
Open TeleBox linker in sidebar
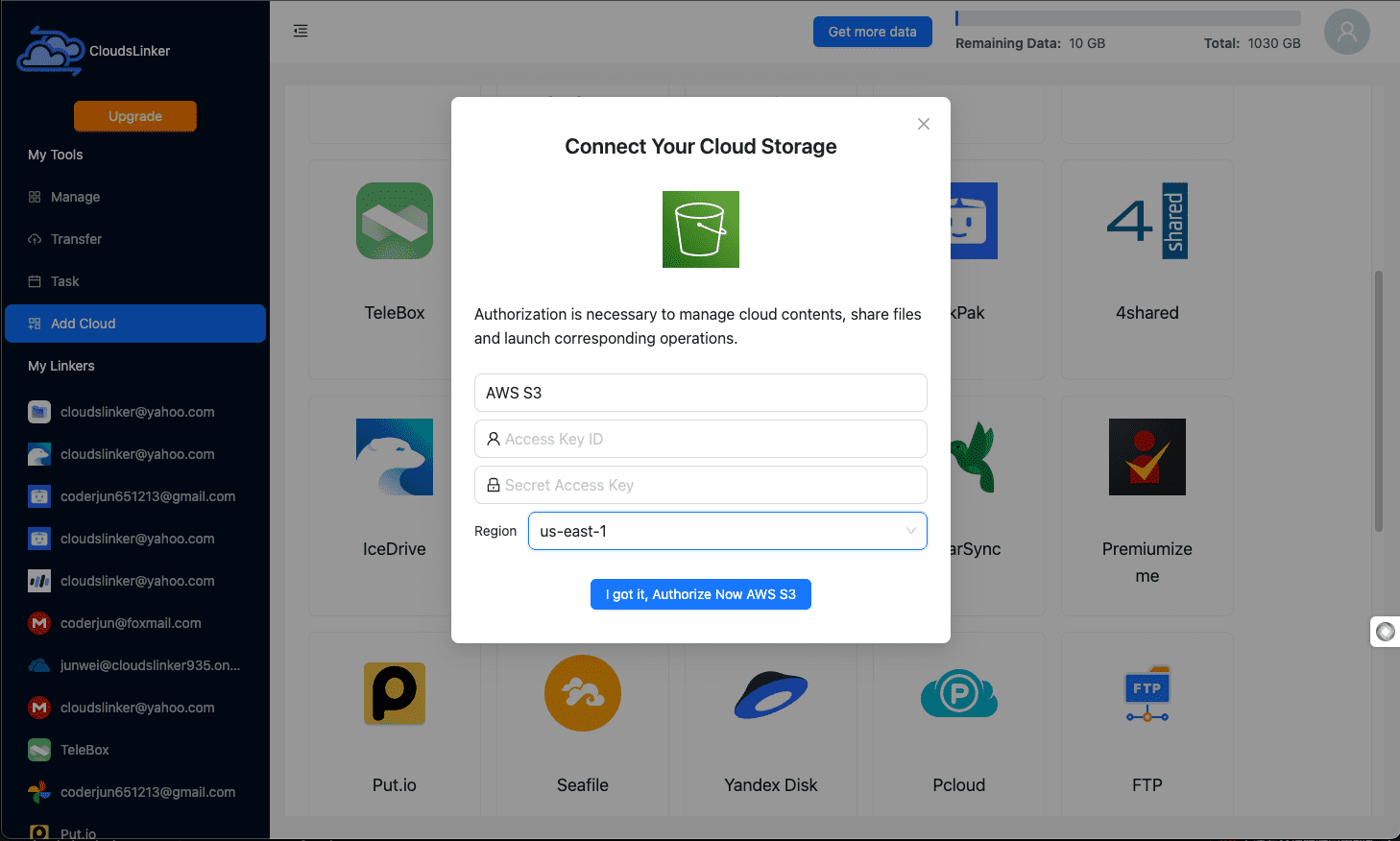(135, 750)
